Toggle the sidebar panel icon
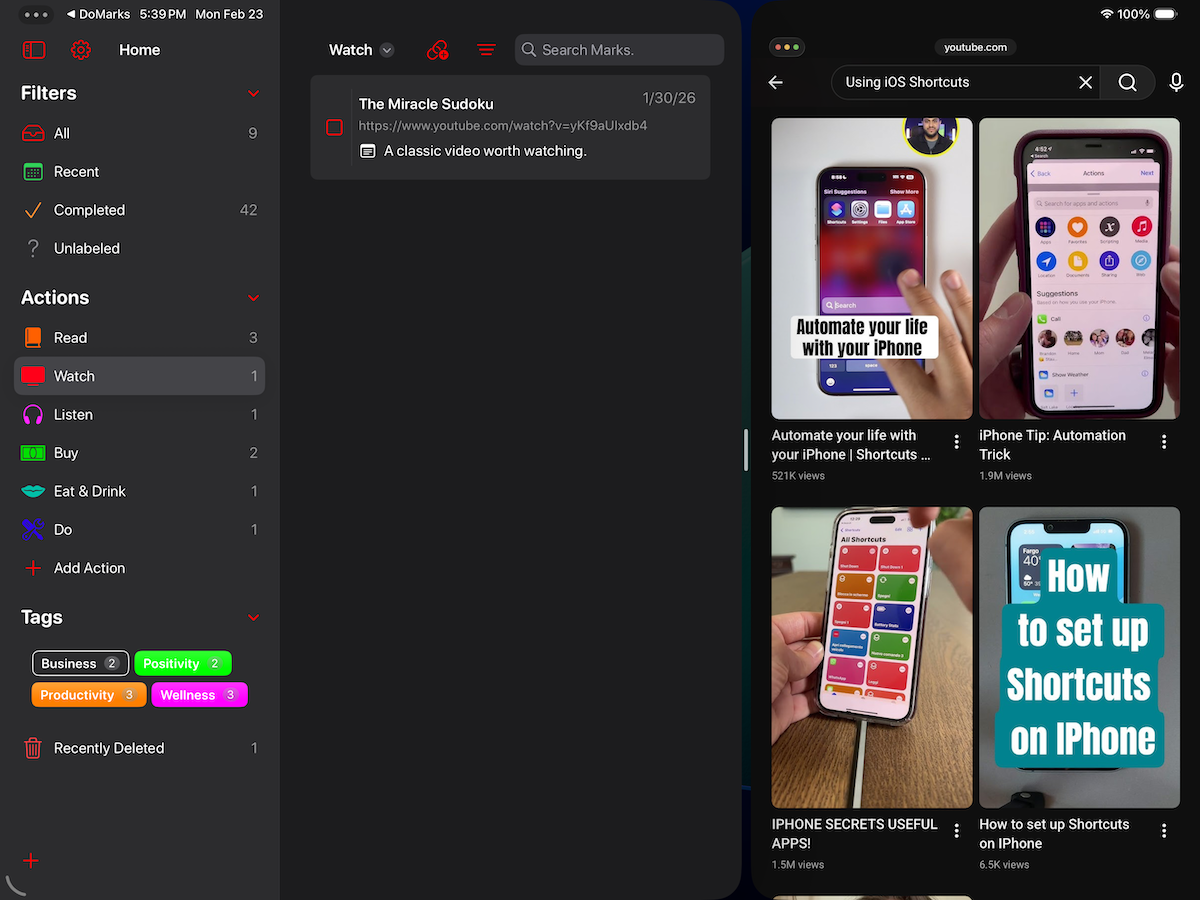Viewport: 1200px width, 900px height. [34, 50]
